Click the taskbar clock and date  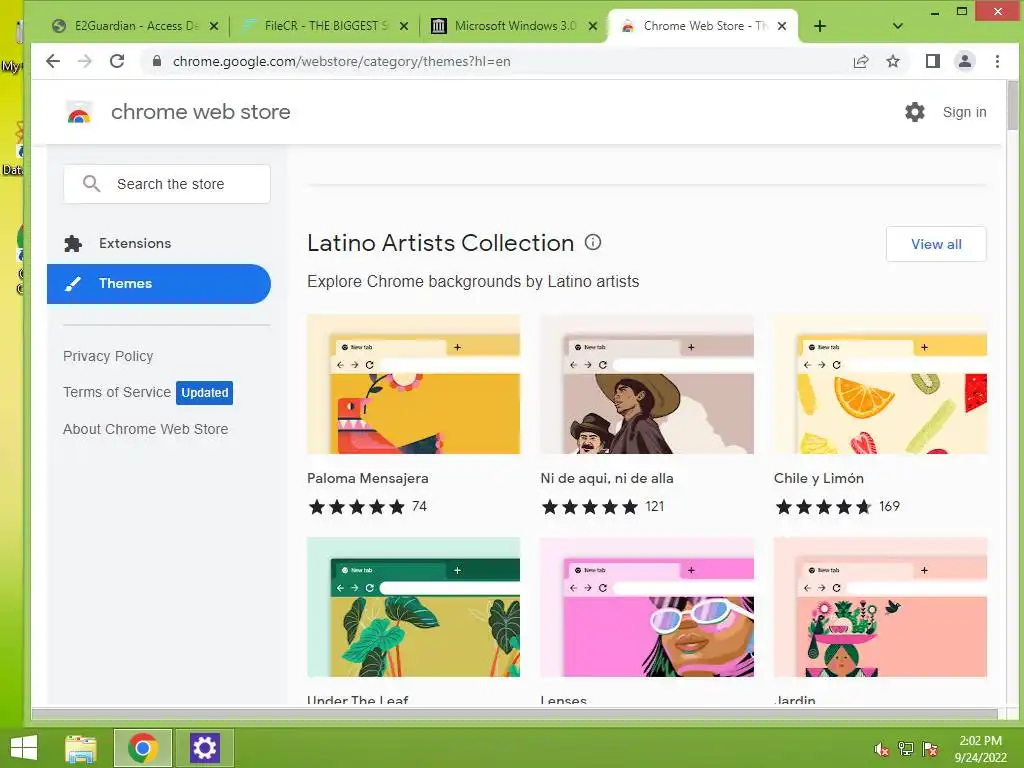pos(980,749)
